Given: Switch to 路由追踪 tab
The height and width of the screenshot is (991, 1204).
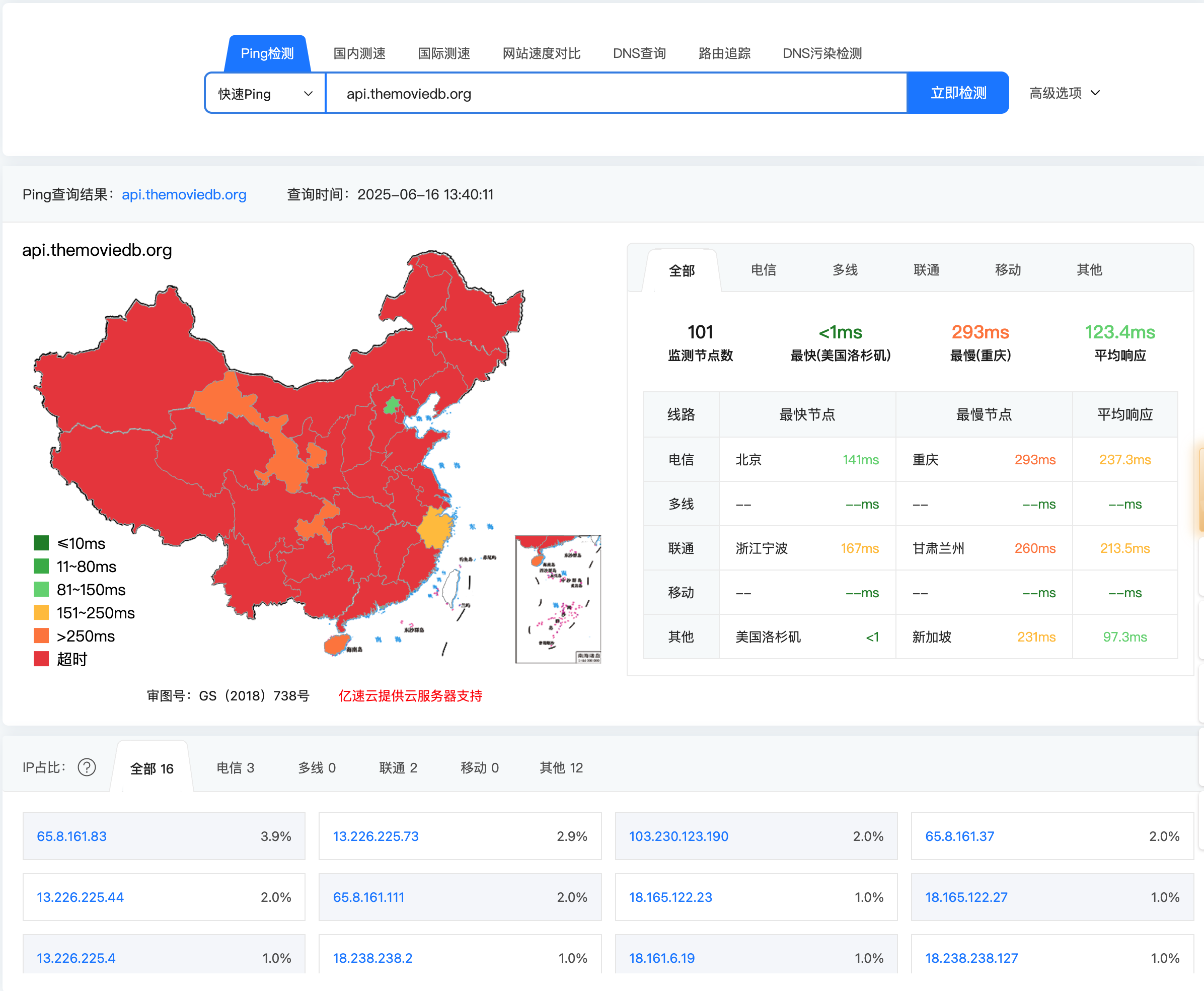Looking at the screenshot, I should tap(724, 54).
